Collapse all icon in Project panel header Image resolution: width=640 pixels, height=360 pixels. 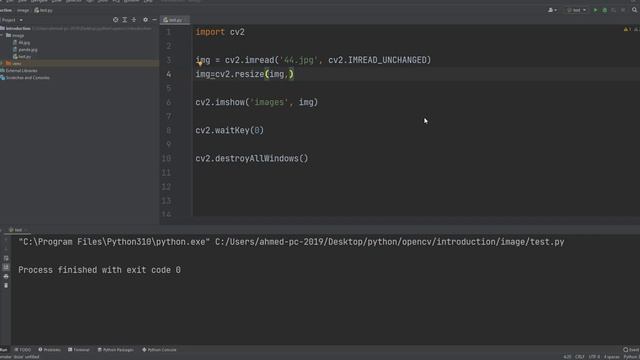133,20
